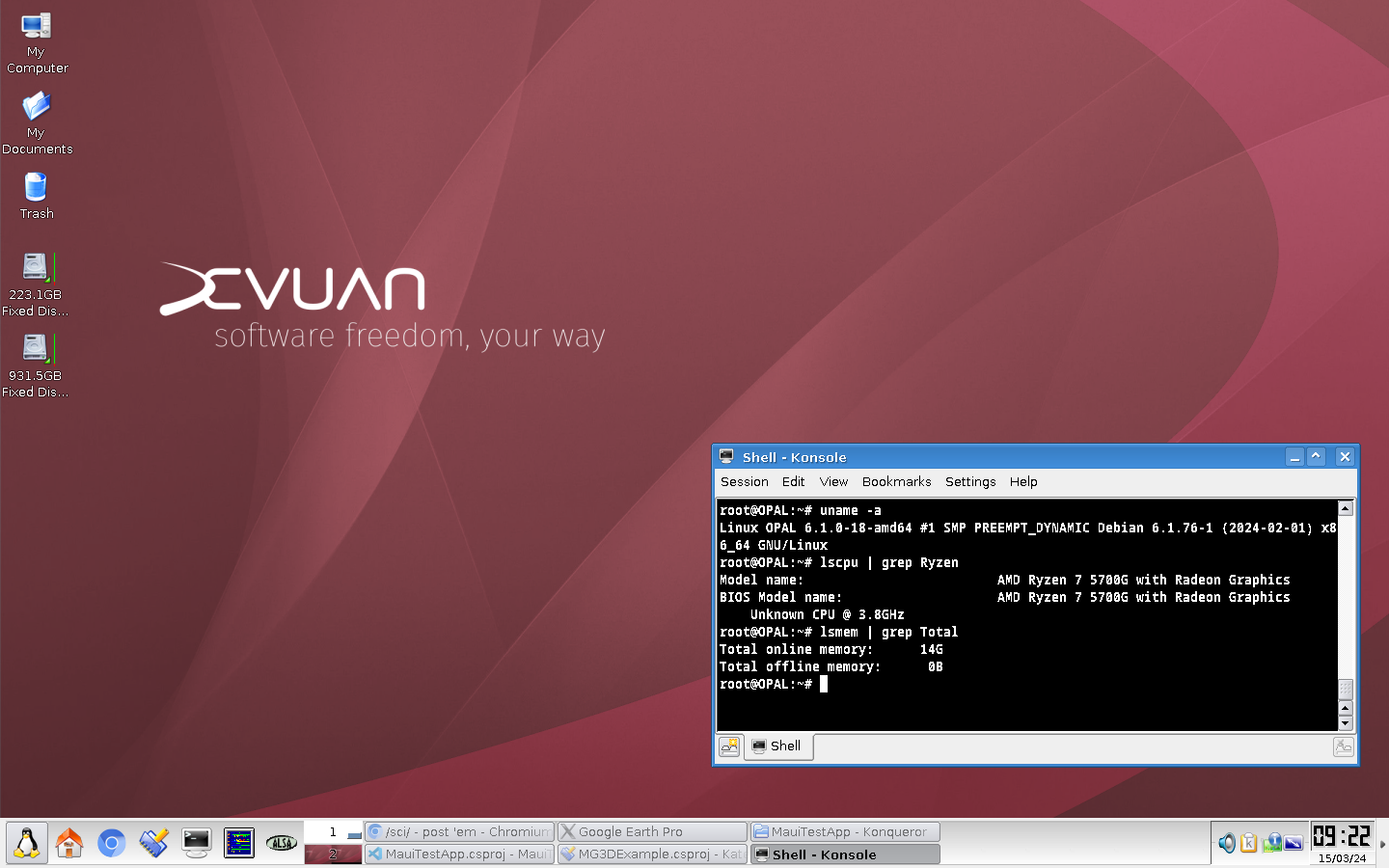Click the 'lscpu | grep Ryzen' command line
Viewport: 1389px width, 868px height.
coord(839,562)
